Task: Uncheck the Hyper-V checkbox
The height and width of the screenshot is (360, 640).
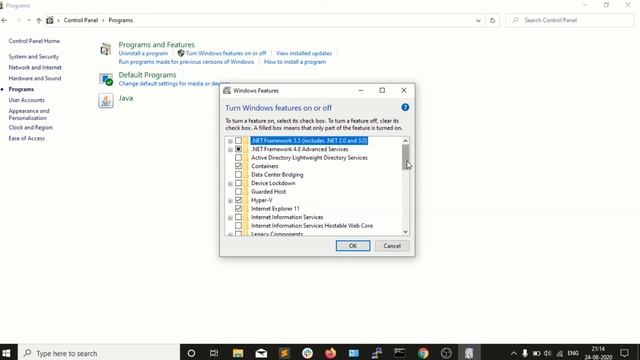Action: (x=238, y=200)
